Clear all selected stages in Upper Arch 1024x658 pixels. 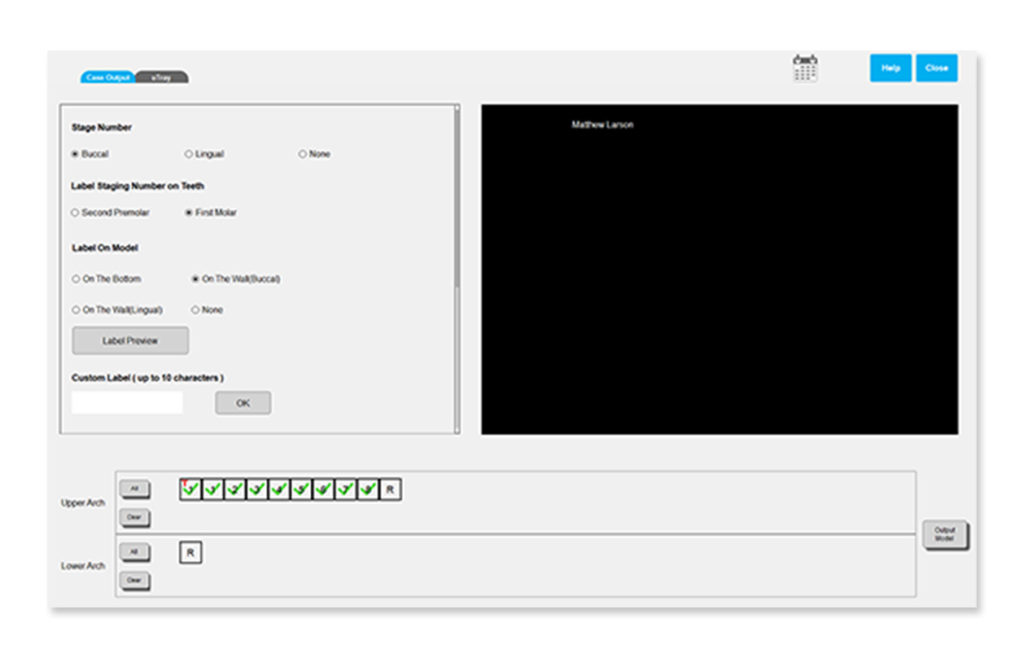click(135, 517)
